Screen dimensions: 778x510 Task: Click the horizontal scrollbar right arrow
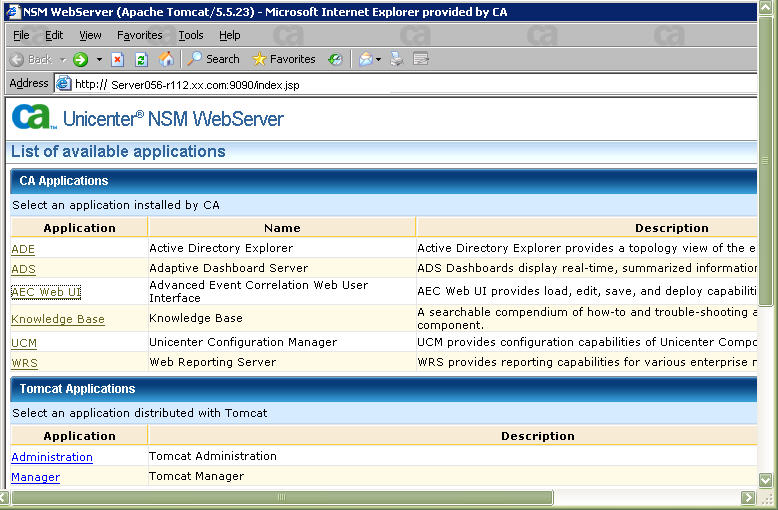point(748,497)
